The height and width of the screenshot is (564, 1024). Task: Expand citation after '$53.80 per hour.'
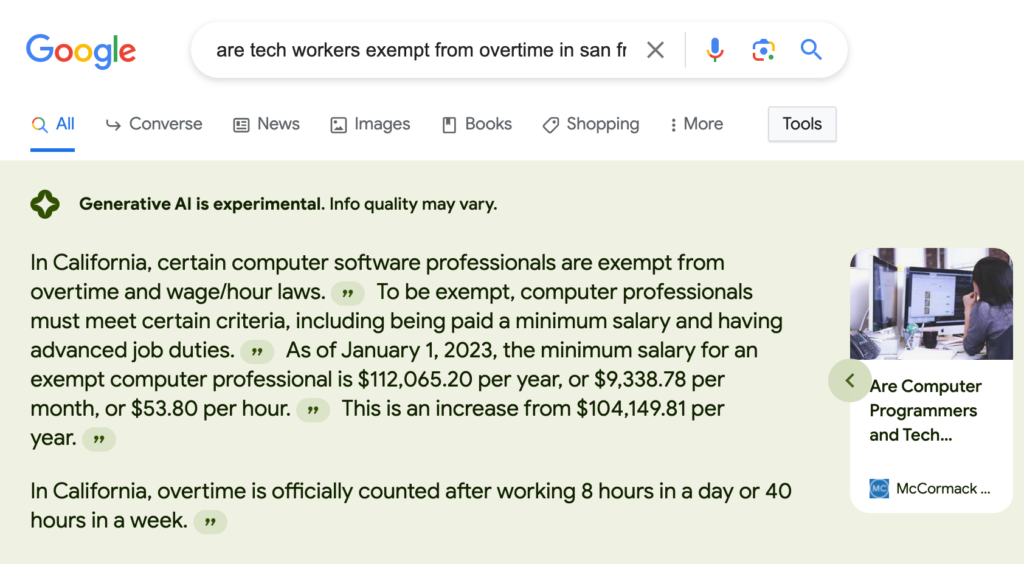click(313, 410)
